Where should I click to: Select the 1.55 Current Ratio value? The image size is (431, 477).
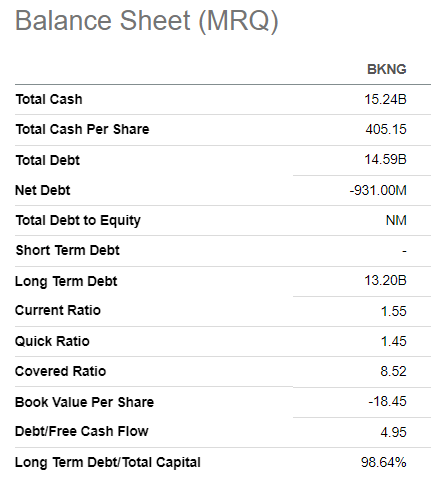[394, 311]
